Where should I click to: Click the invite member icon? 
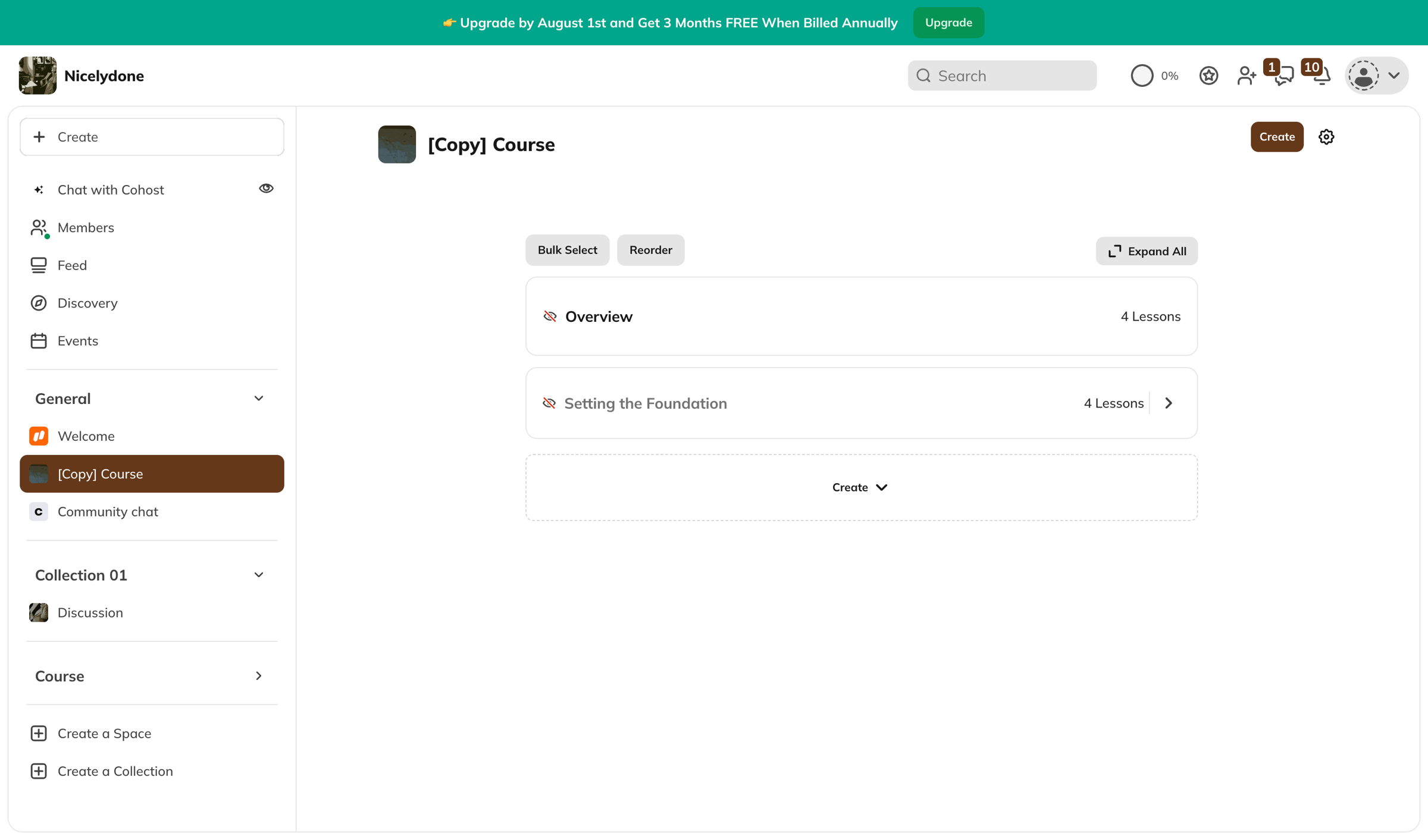[x=1247, y=76]
